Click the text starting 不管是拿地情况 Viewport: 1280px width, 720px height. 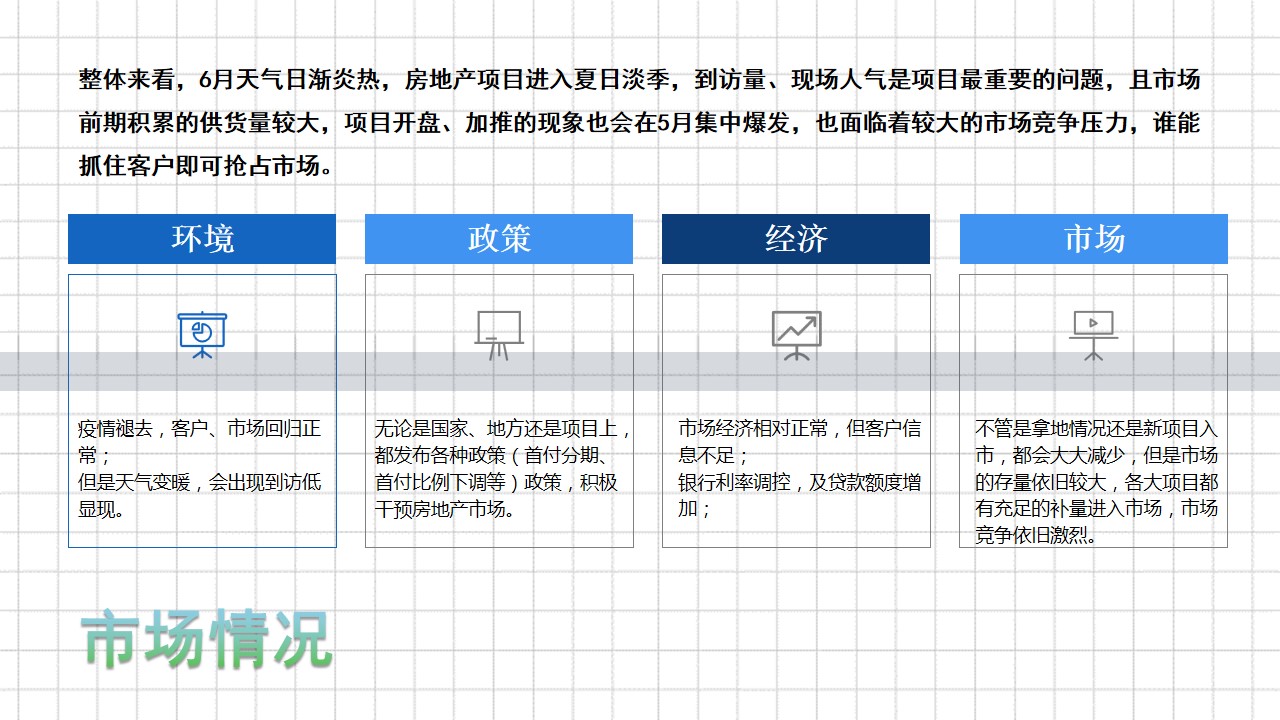point(1097,482)
